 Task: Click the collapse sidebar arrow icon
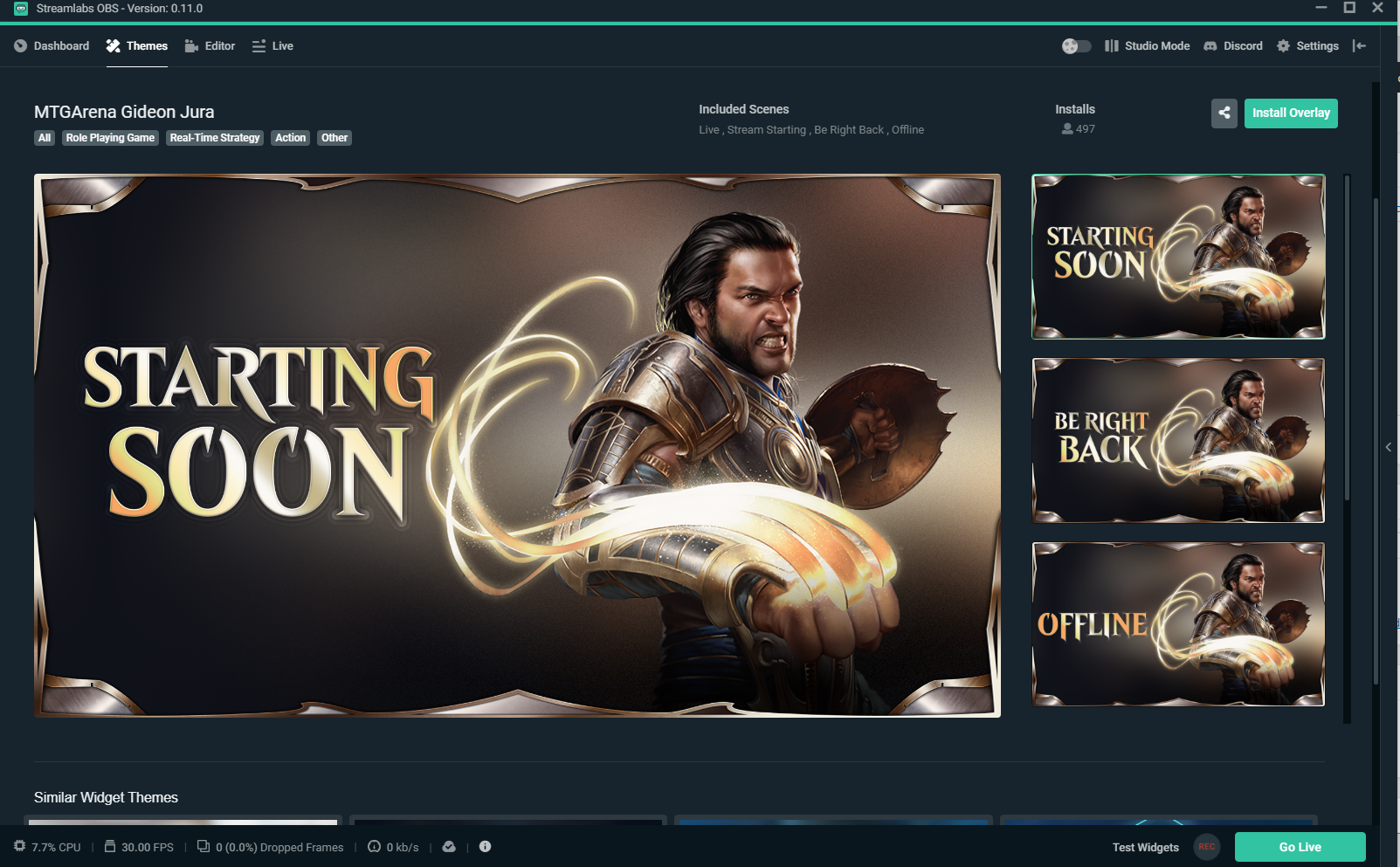[x=1359, y=46]
